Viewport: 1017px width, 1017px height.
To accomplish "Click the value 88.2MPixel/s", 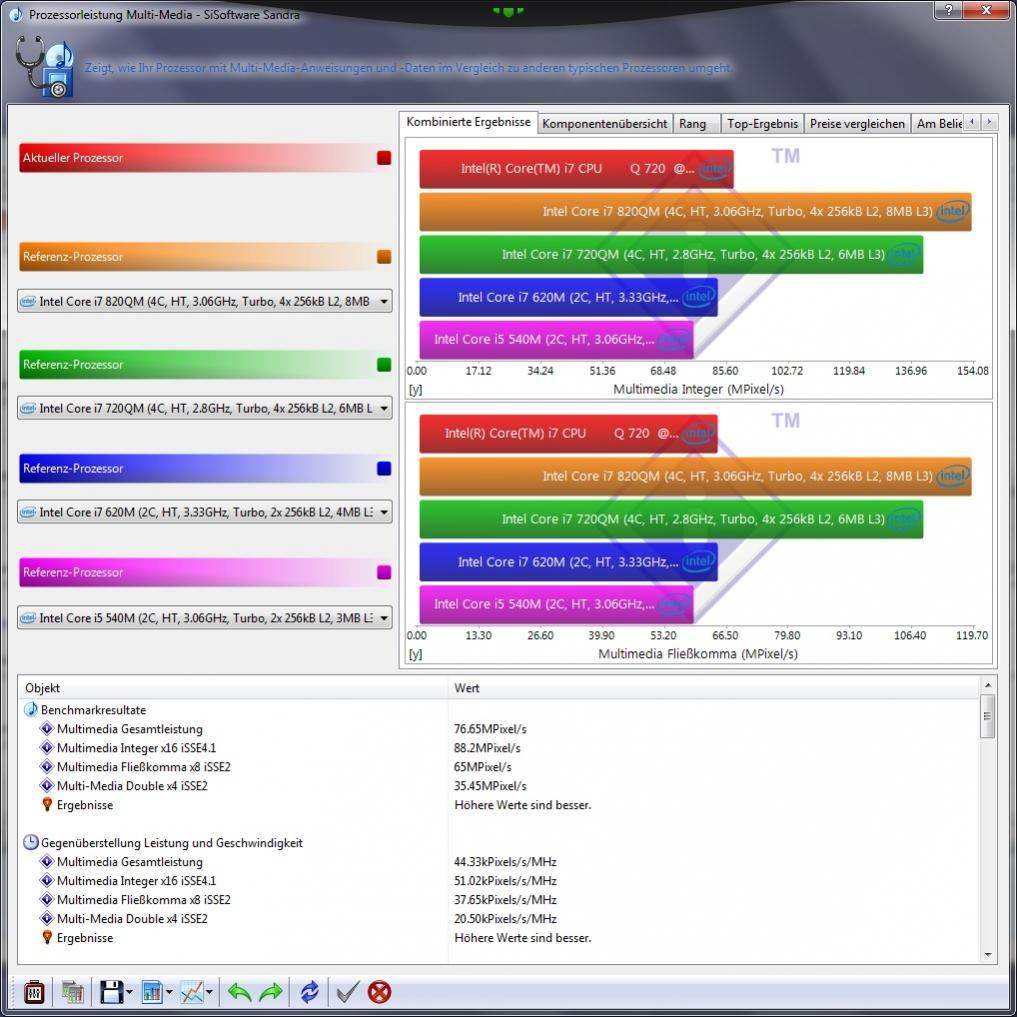I will click(x=487, y=748).
